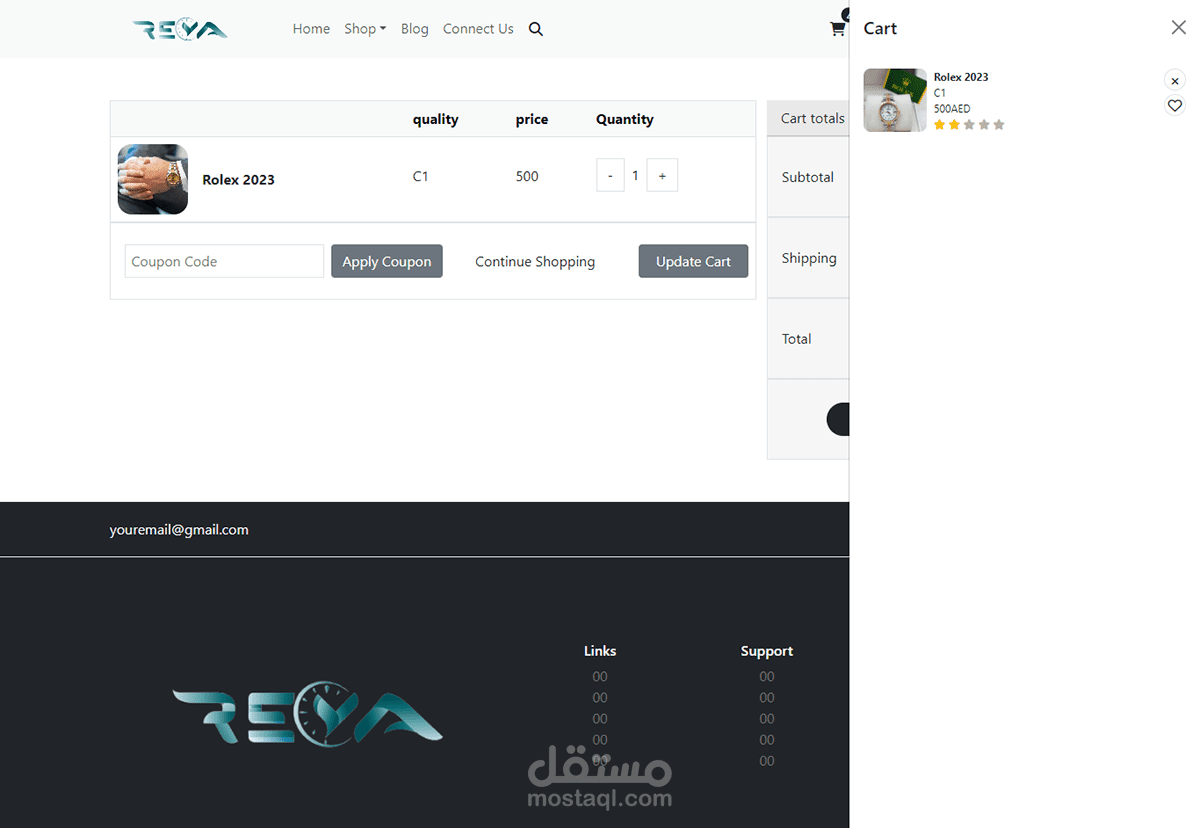This screenshot has width=1200, height=828.
Task: Close the Cart side panel
Action: 1178,27
